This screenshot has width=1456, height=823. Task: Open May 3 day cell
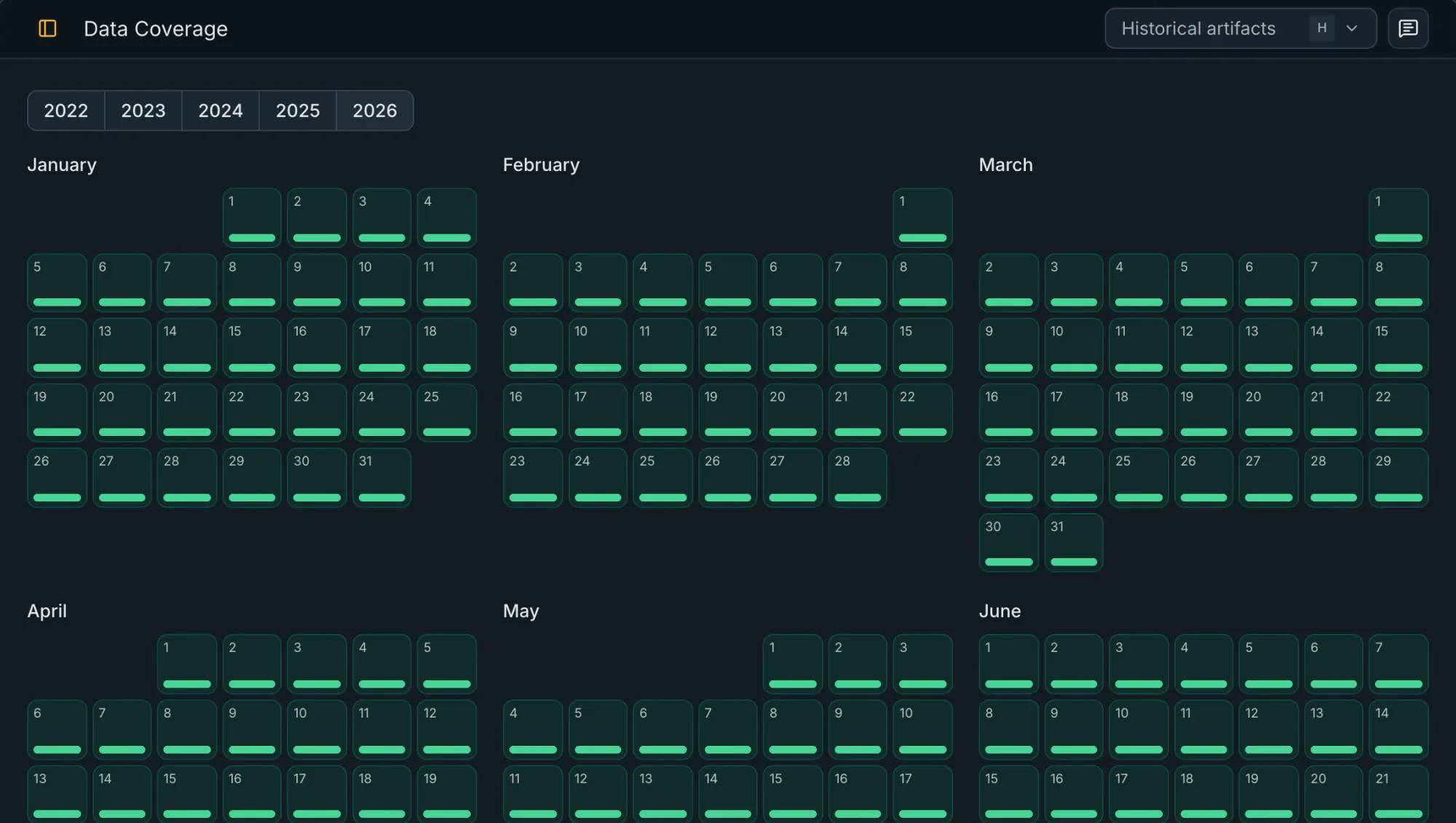pyautogui.click(x=922, y=664)
